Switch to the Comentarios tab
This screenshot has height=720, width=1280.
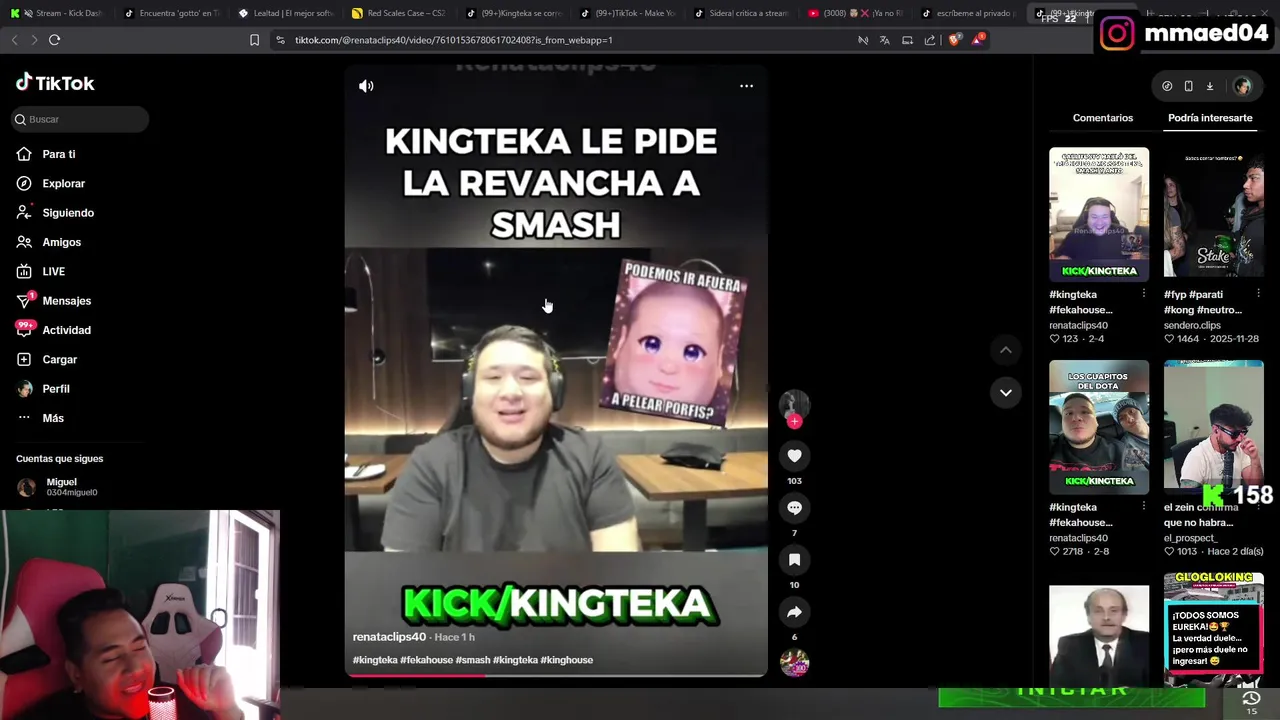coord(1102,118)
